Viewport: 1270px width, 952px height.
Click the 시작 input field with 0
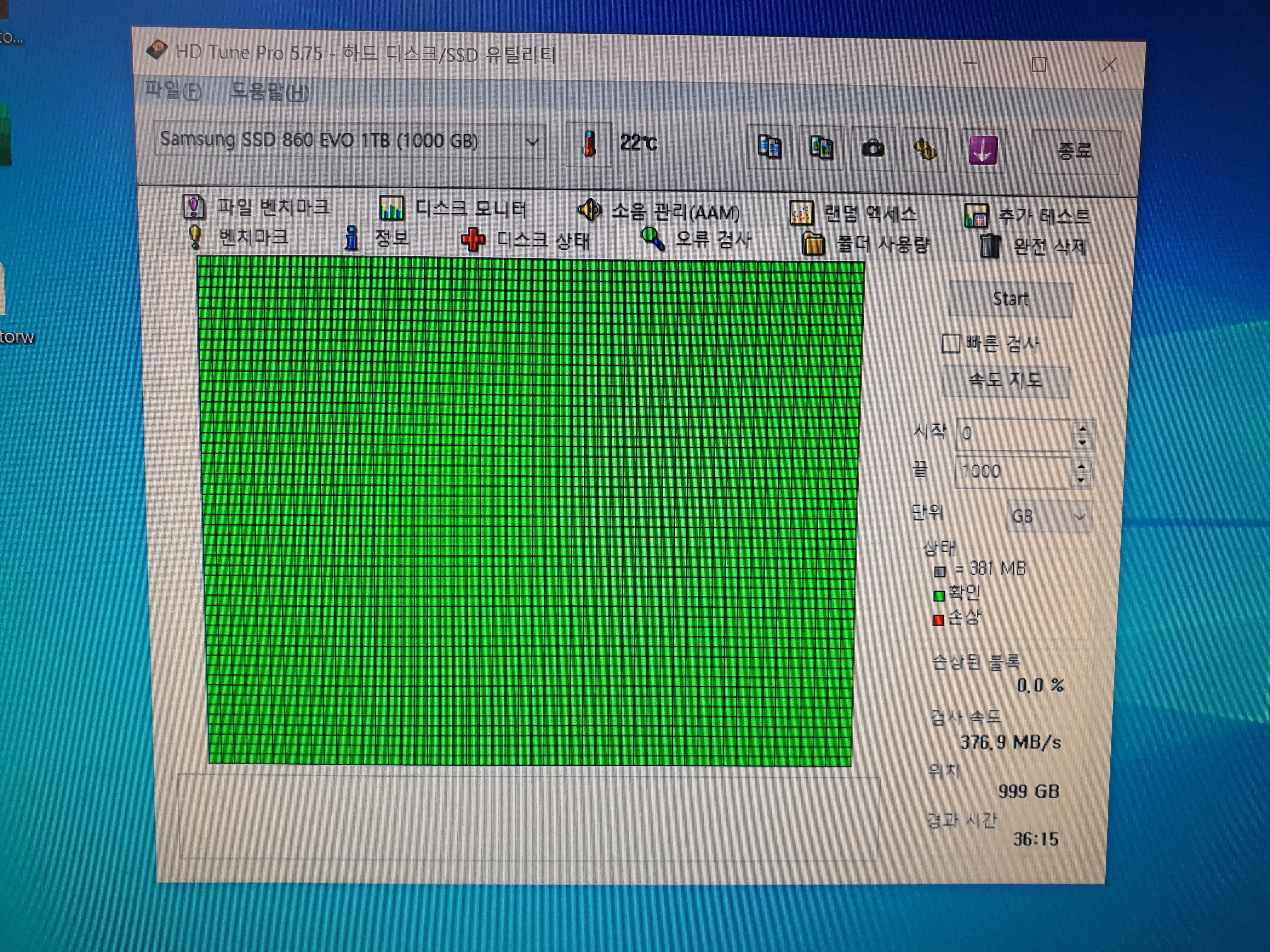click(x=1014, y=434)
